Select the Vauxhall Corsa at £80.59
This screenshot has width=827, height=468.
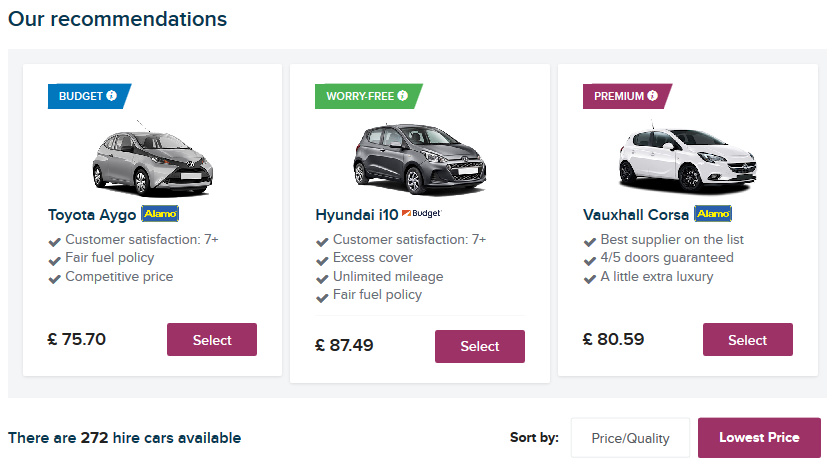748,340
